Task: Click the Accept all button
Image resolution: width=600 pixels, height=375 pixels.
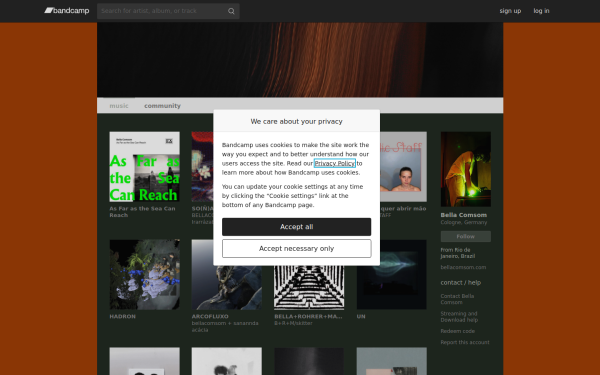Action: point(297,227)
